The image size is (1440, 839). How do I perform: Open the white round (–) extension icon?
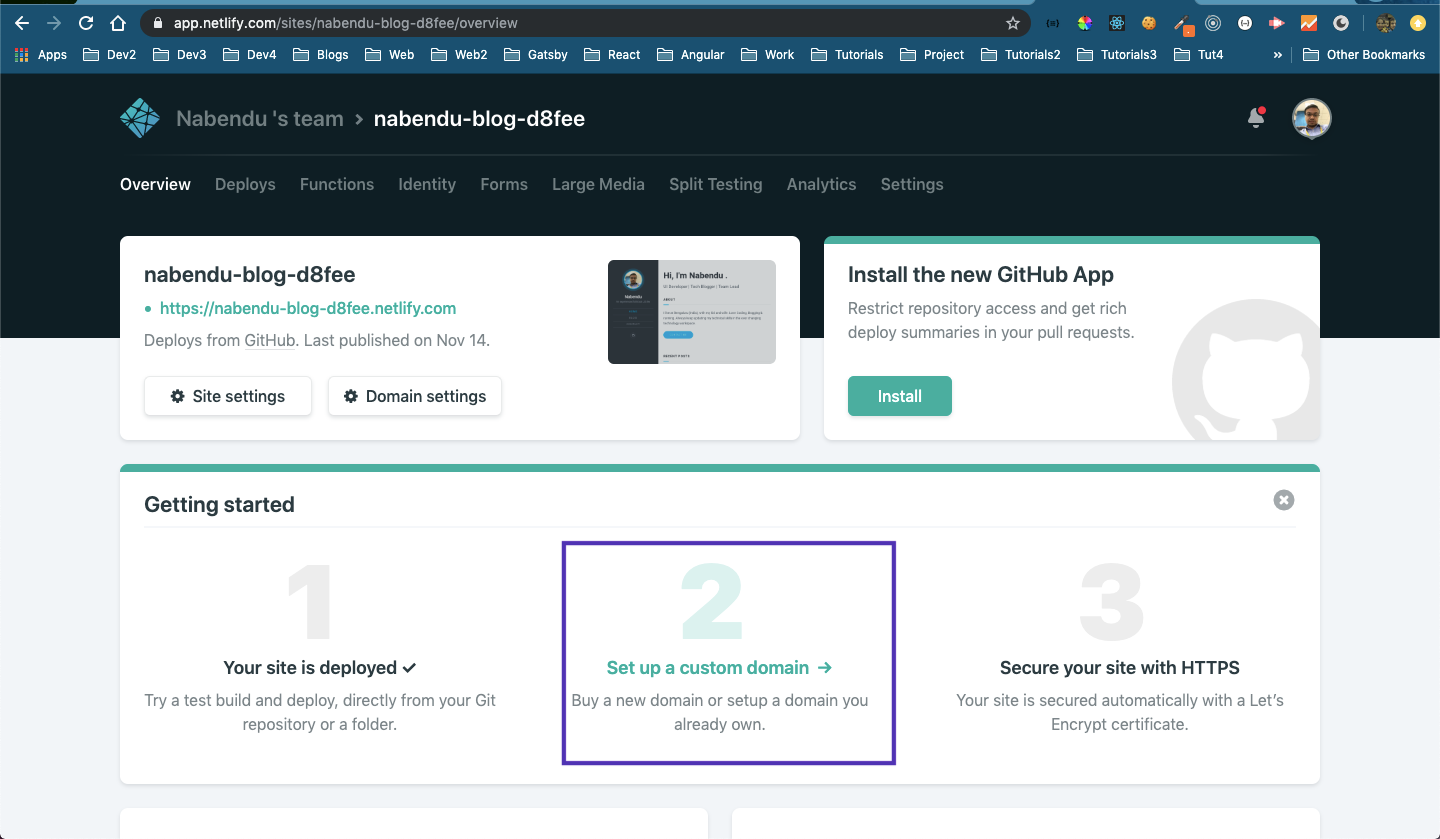[1245, 23]
